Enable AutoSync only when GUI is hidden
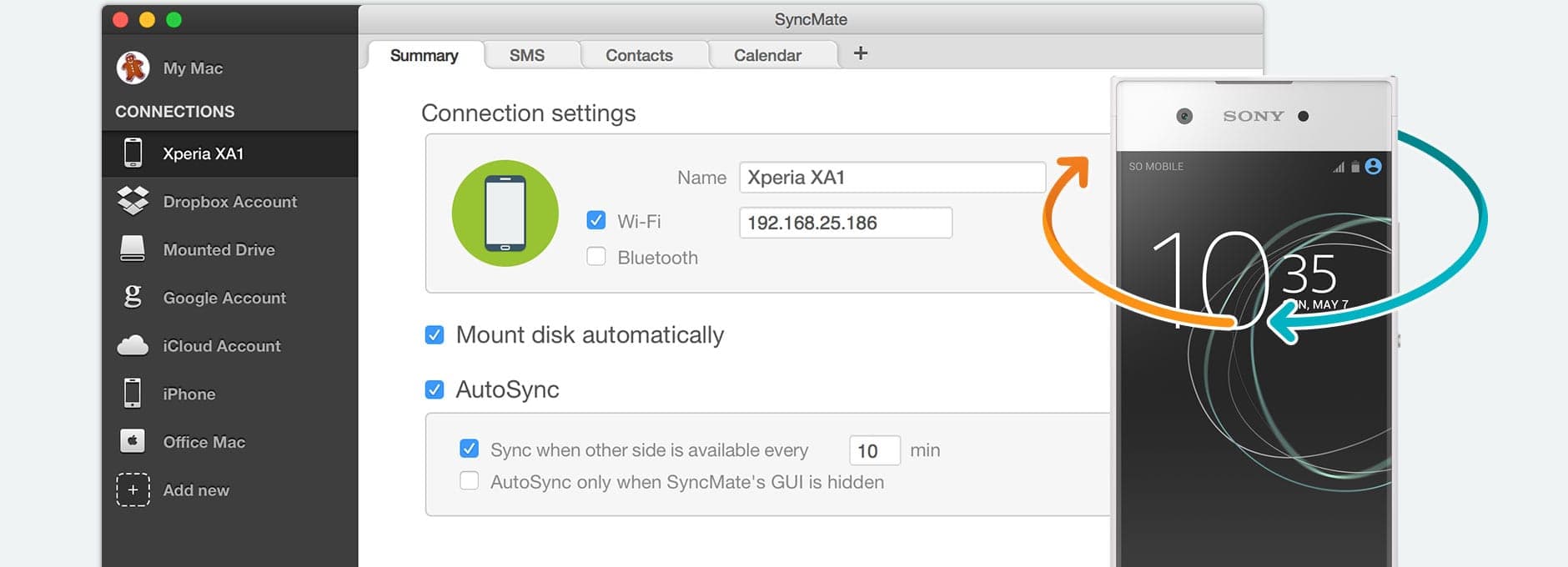The image size is (1568, 567). pyautogui.click(x=470, y=481)
